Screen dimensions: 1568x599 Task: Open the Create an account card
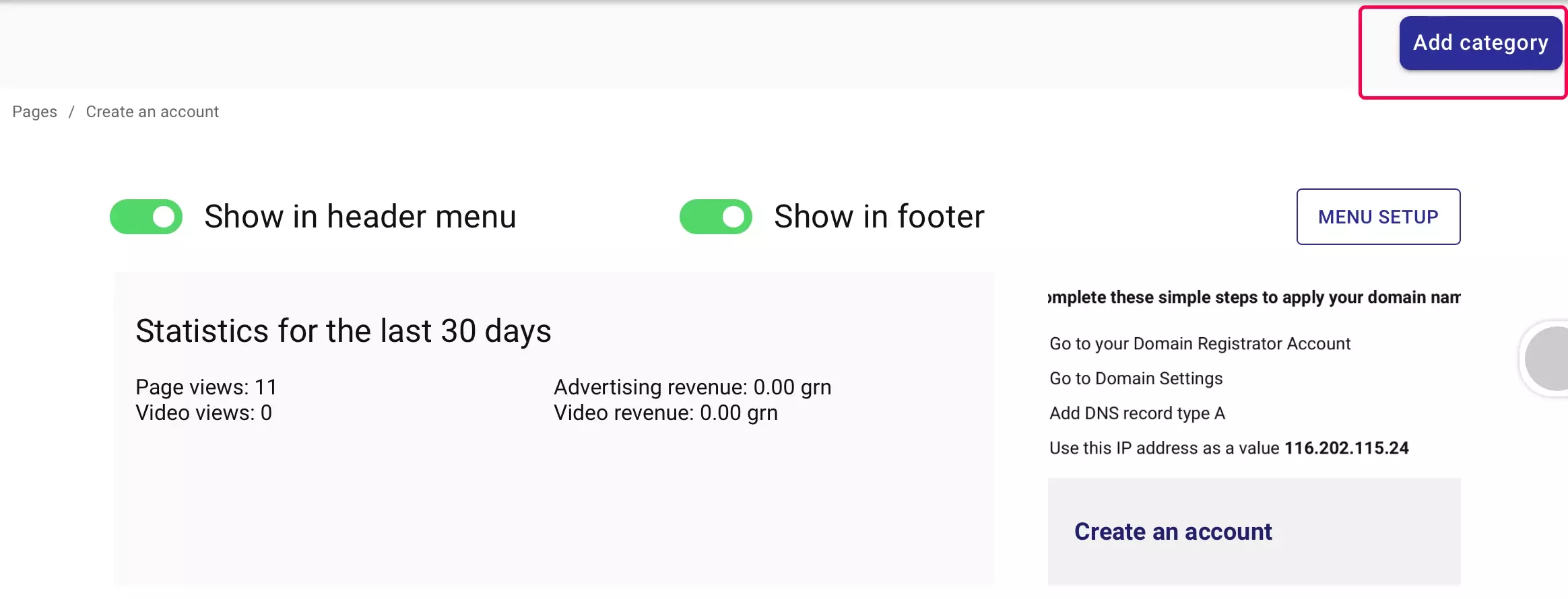[1173, 532]
